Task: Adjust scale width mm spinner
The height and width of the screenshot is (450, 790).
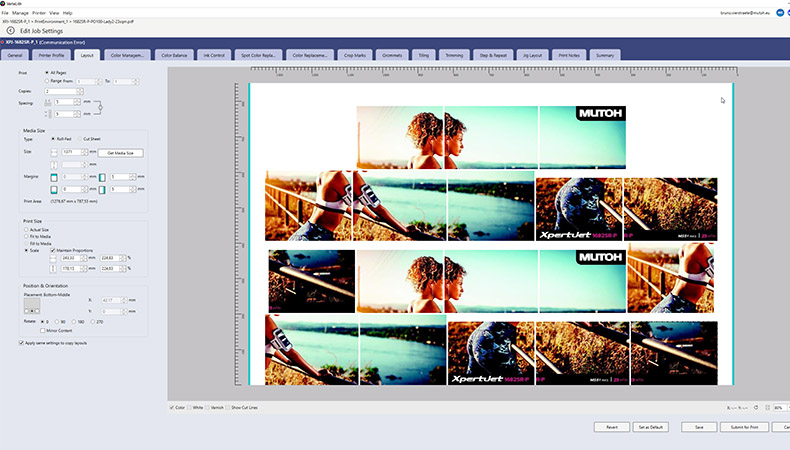Action: [83, 258]
